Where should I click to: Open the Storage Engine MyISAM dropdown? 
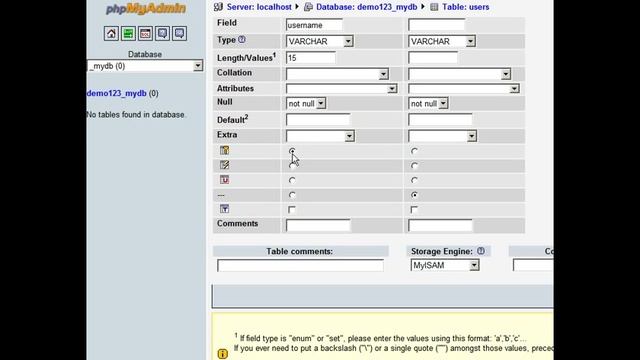(445, 265)
